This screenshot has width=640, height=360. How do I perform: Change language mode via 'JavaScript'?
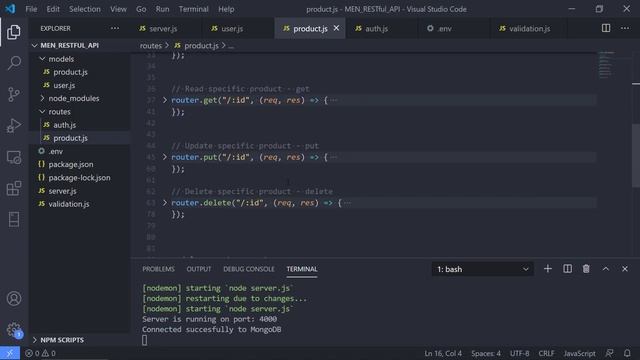pos(579,353)
